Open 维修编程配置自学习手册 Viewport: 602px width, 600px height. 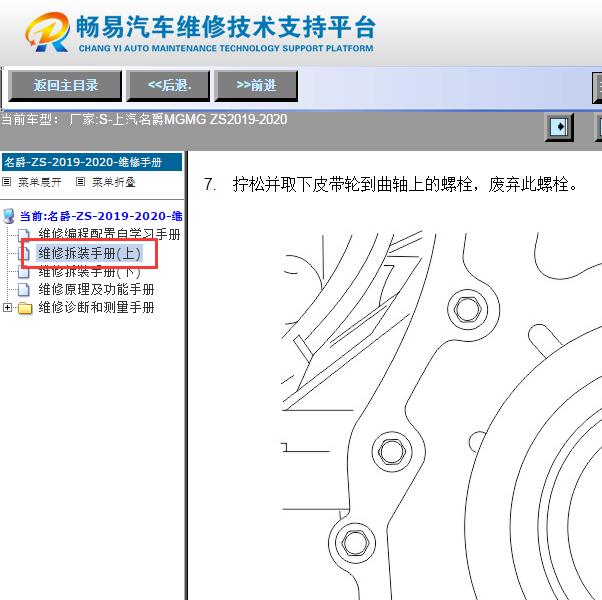(109, 234)
